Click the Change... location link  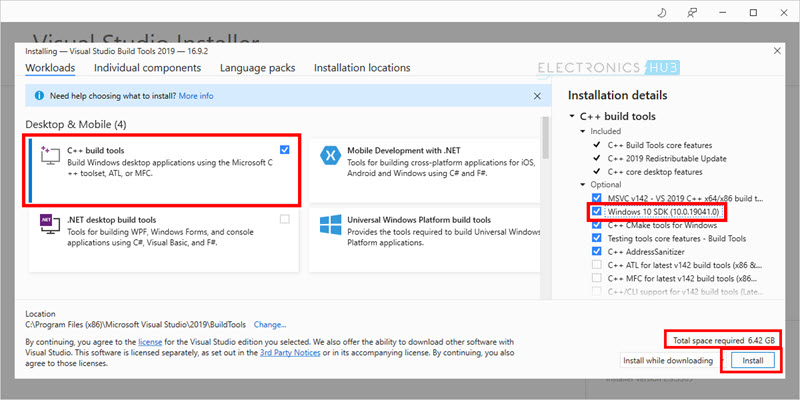pyautogui.click(x=270, y=324)
